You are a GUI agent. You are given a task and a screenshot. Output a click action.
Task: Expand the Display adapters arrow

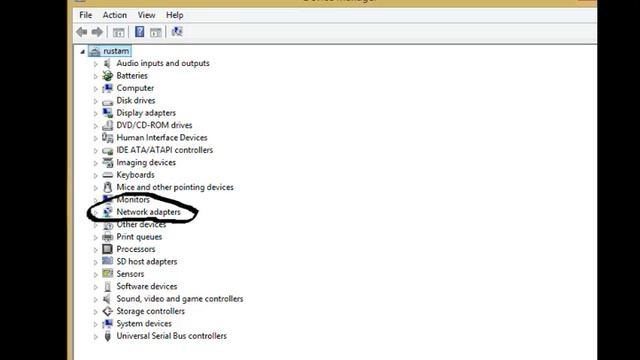[96, 113]
